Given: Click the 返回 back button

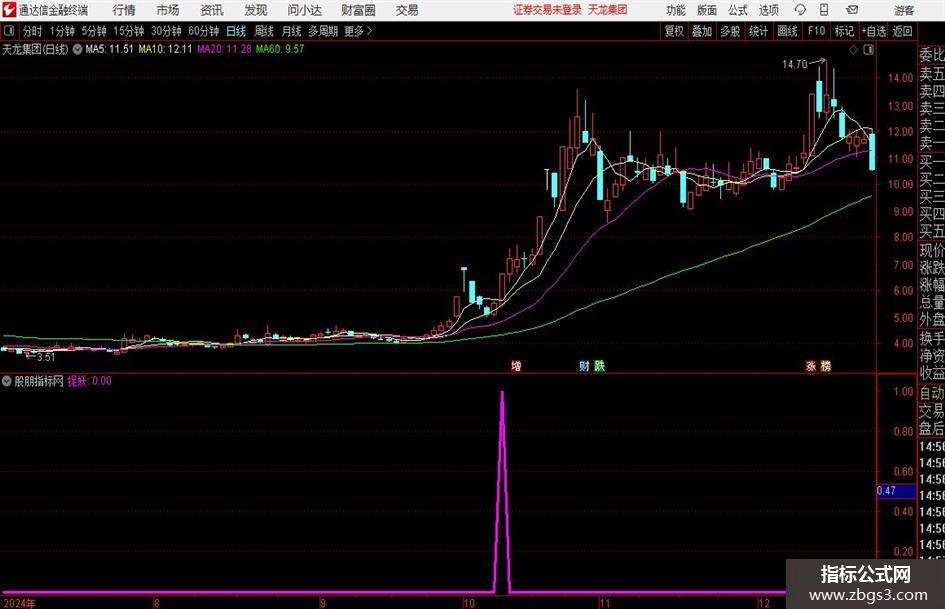Looking at the screenshot, I should [902, 31].
